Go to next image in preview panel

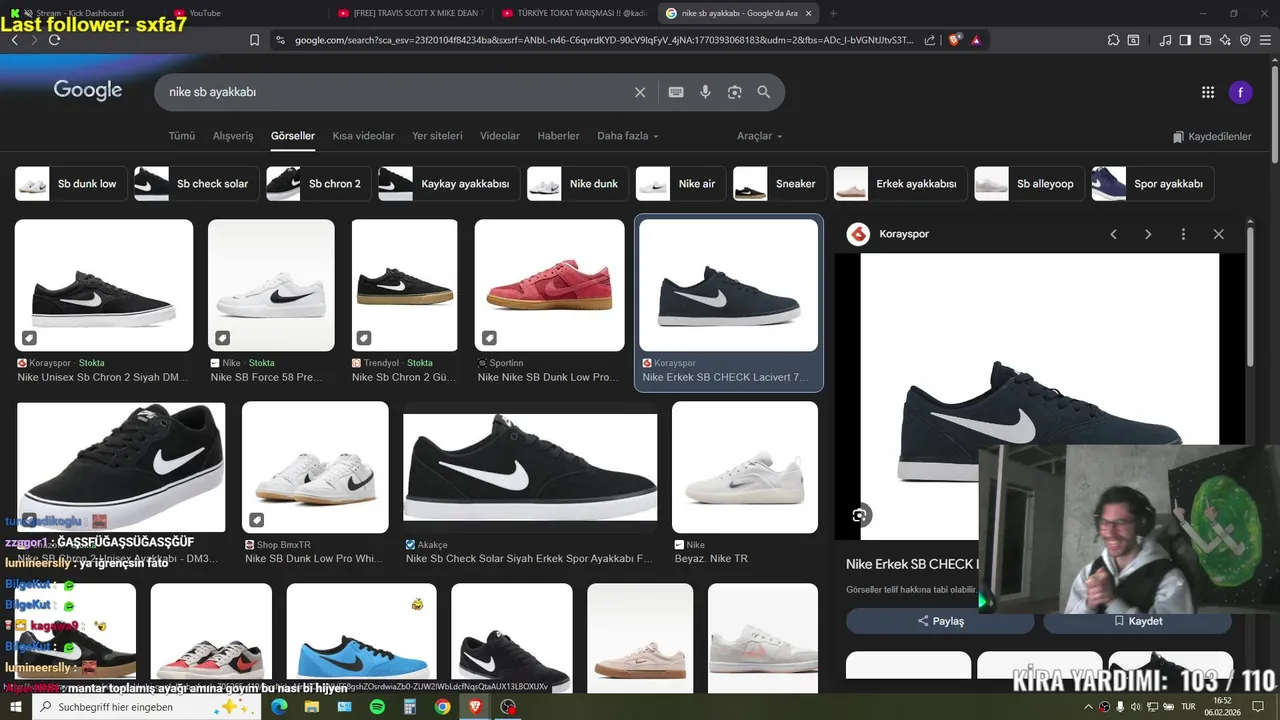coord(1148,234)
